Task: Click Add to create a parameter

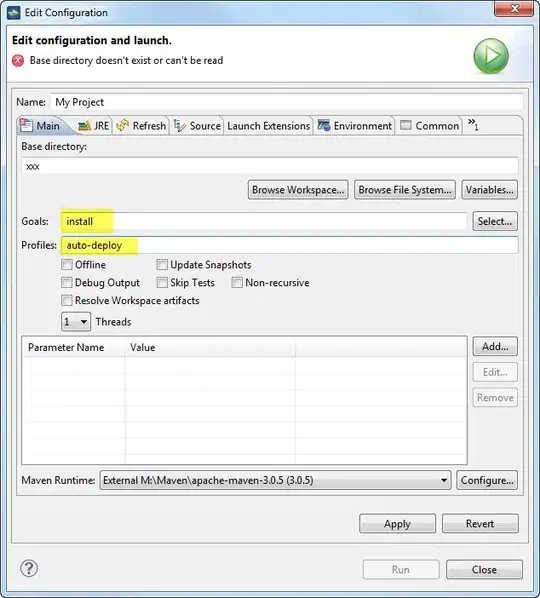Action: (495, 346)
